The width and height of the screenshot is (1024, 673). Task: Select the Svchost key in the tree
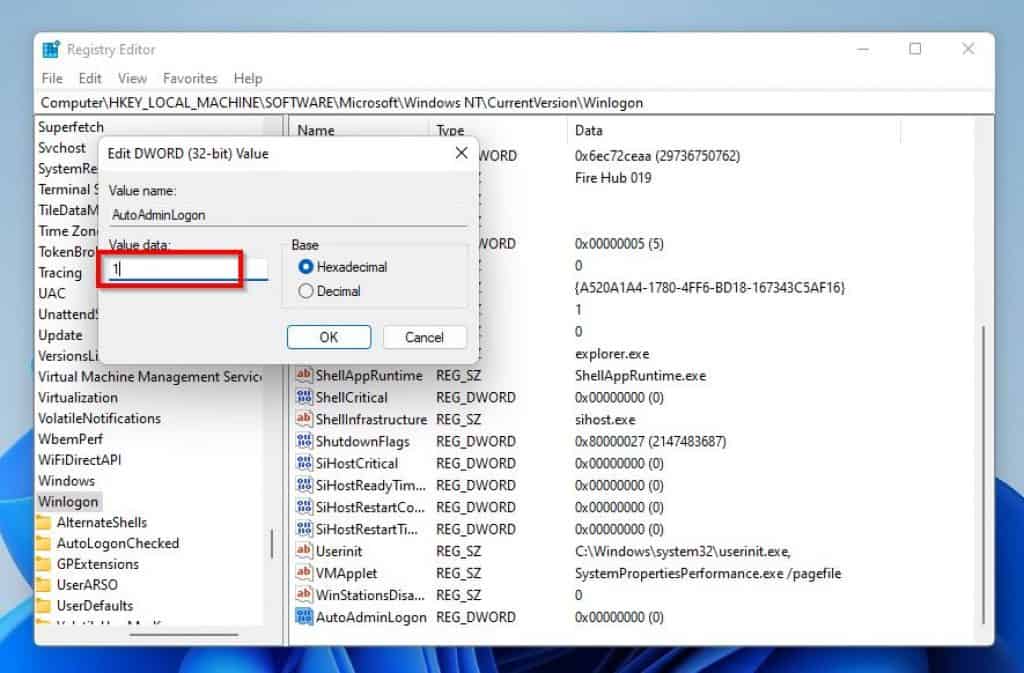[x=61, y=148]
